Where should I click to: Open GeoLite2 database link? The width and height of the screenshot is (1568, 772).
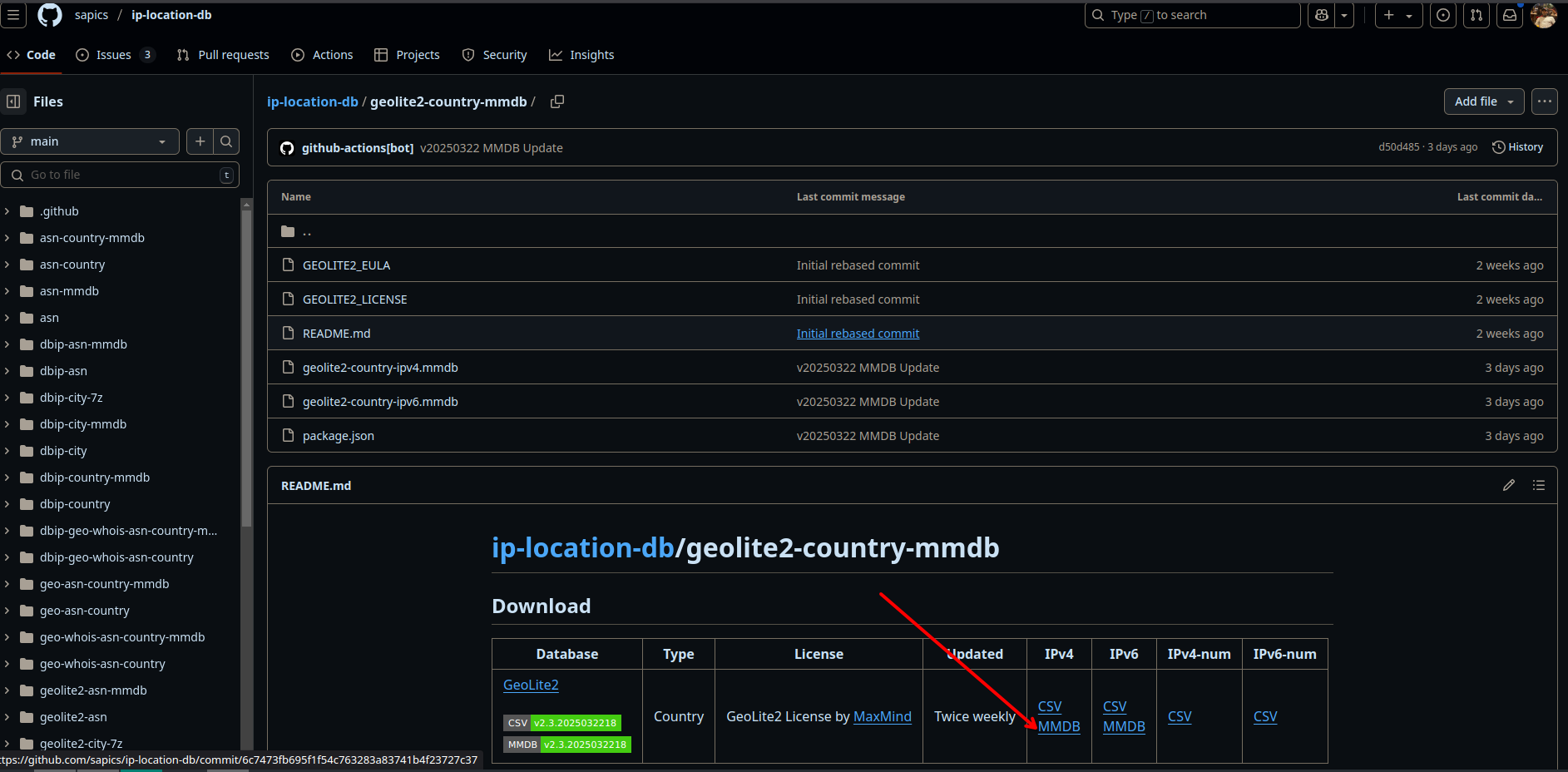tap(531, 685)
